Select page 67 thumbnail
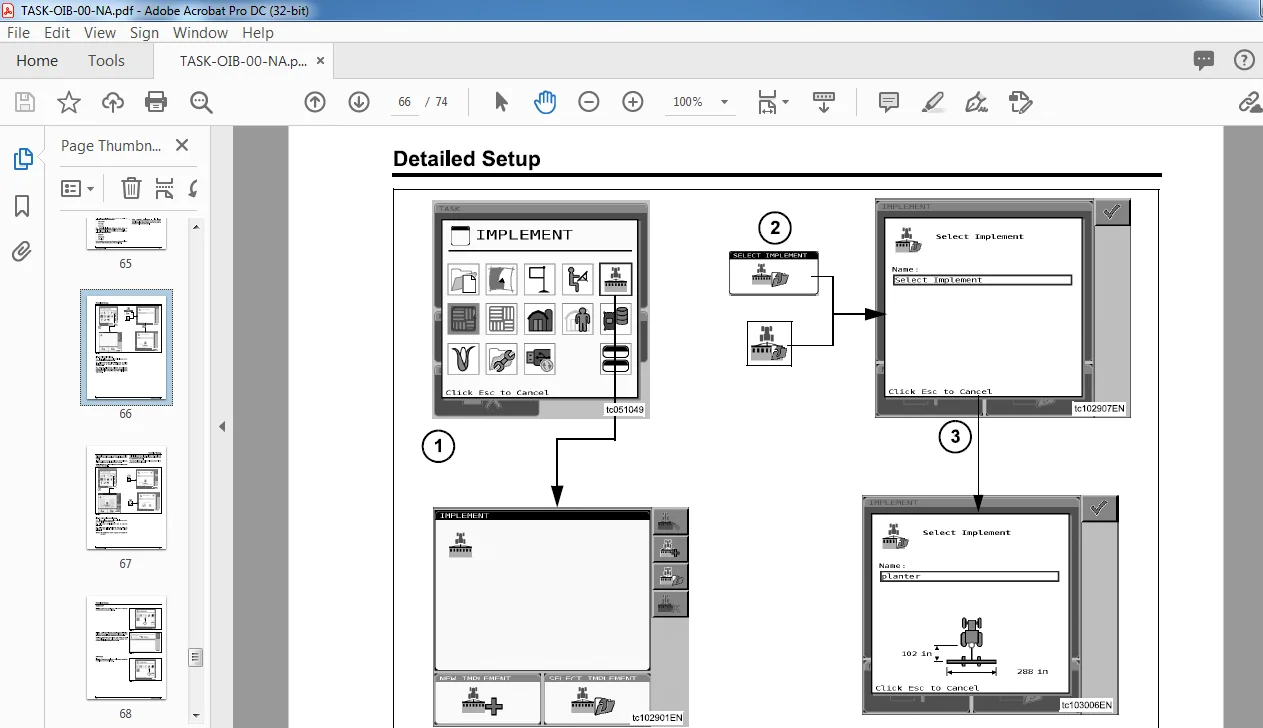Image resolution: width=1263 pixels, height=728 pixels. pos(126,499)
